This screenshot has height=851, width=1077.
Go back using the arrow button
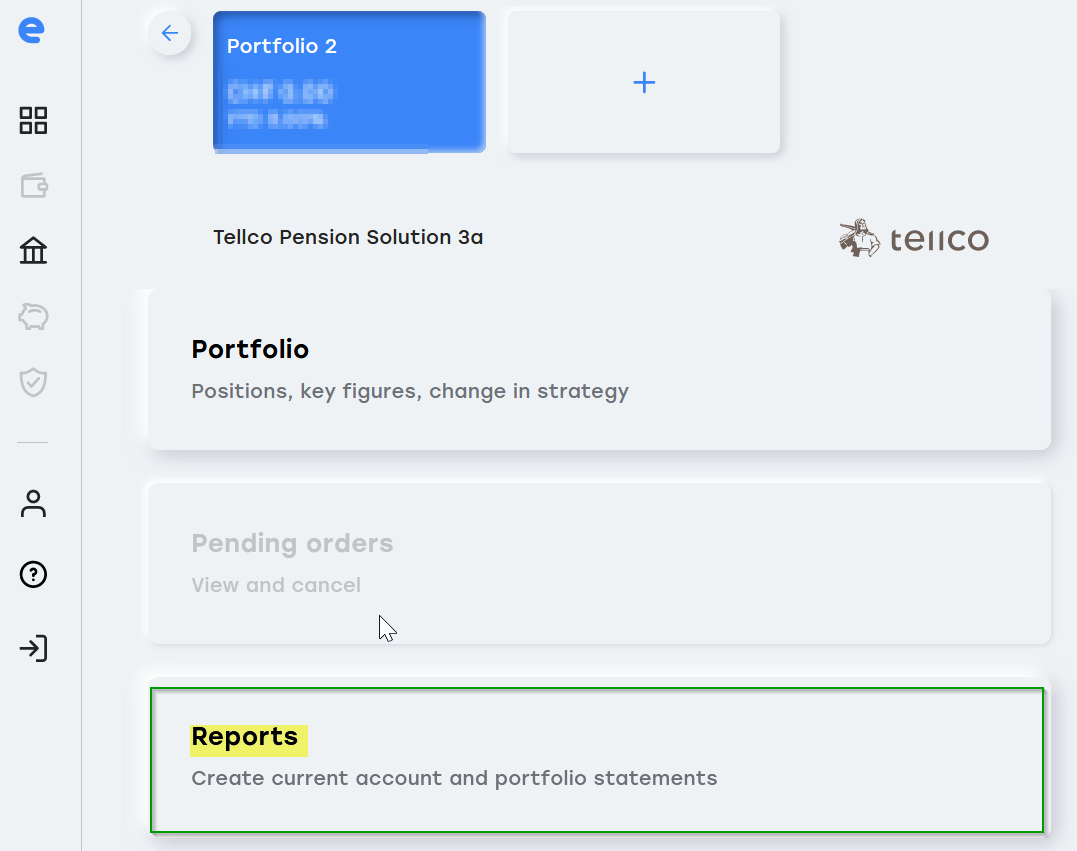(x=170, y=33)
